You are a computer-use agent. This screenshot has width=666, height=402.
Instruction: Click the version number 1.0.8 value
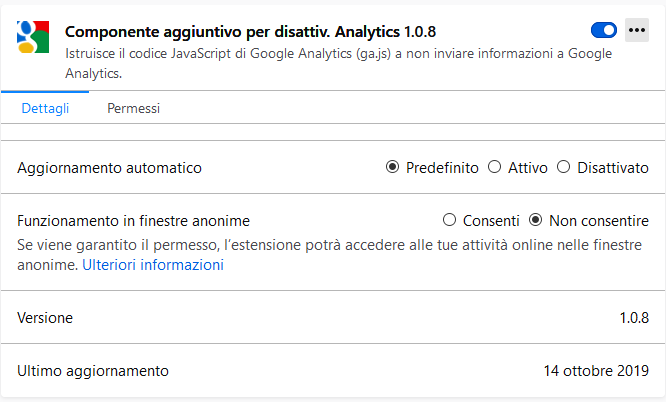point(634,318)
